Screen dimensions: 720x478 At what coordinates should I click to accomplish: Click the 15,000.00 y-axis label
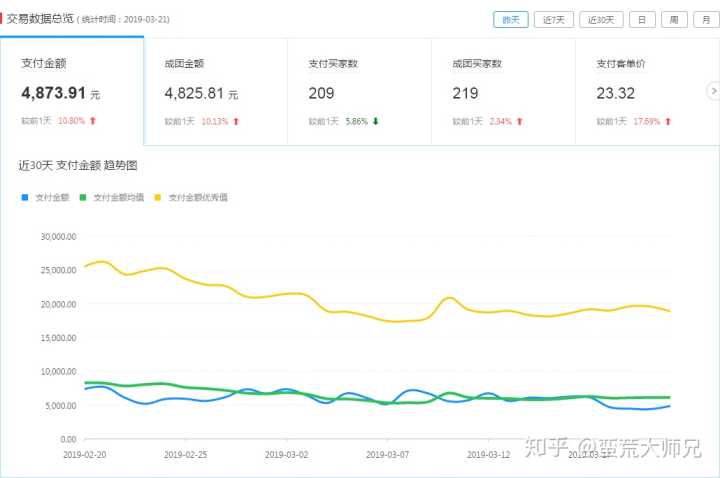pos(58,338)
